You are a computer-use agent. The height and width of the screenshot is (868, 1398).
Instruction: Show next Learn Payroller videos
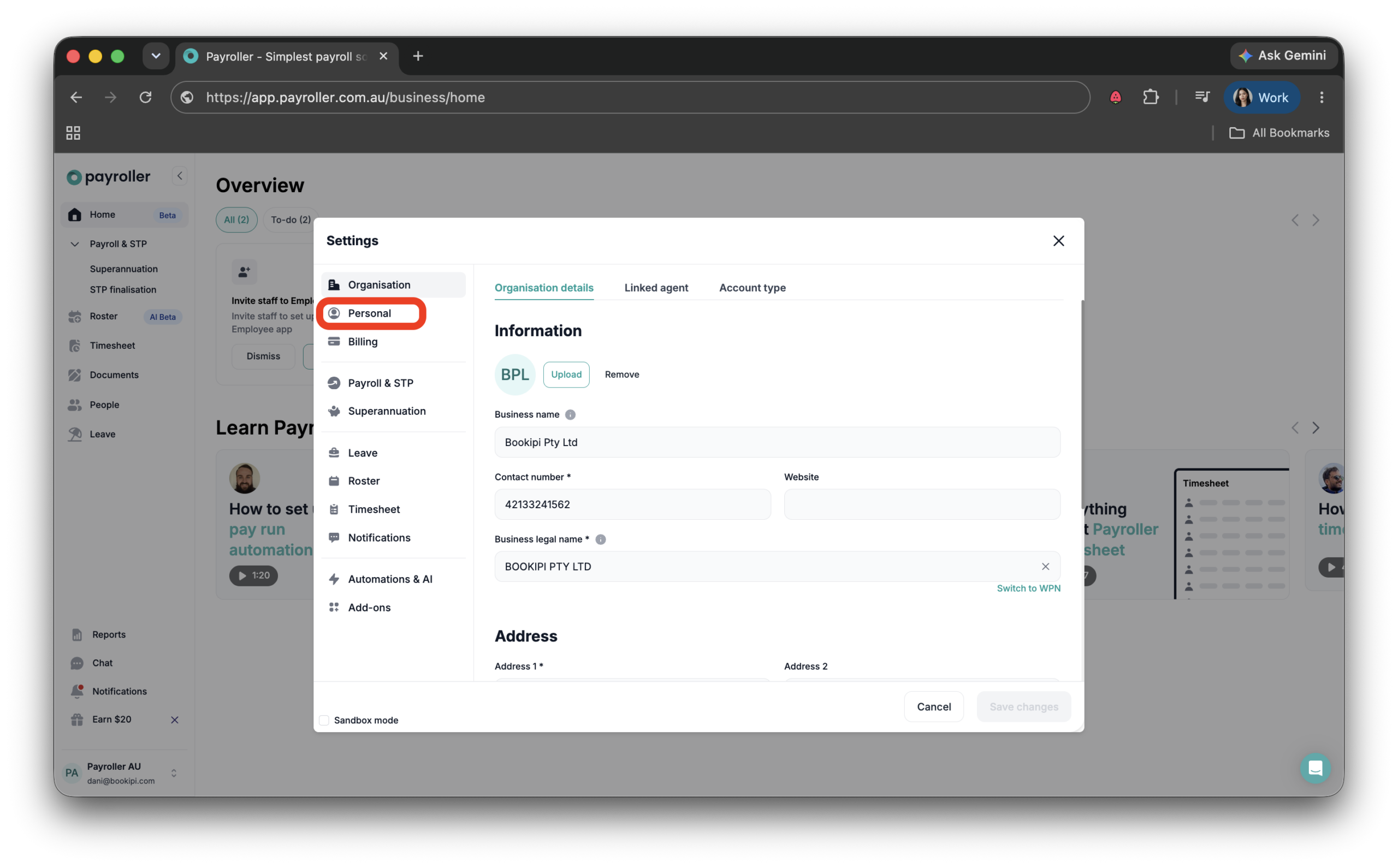coord(1316,428)
